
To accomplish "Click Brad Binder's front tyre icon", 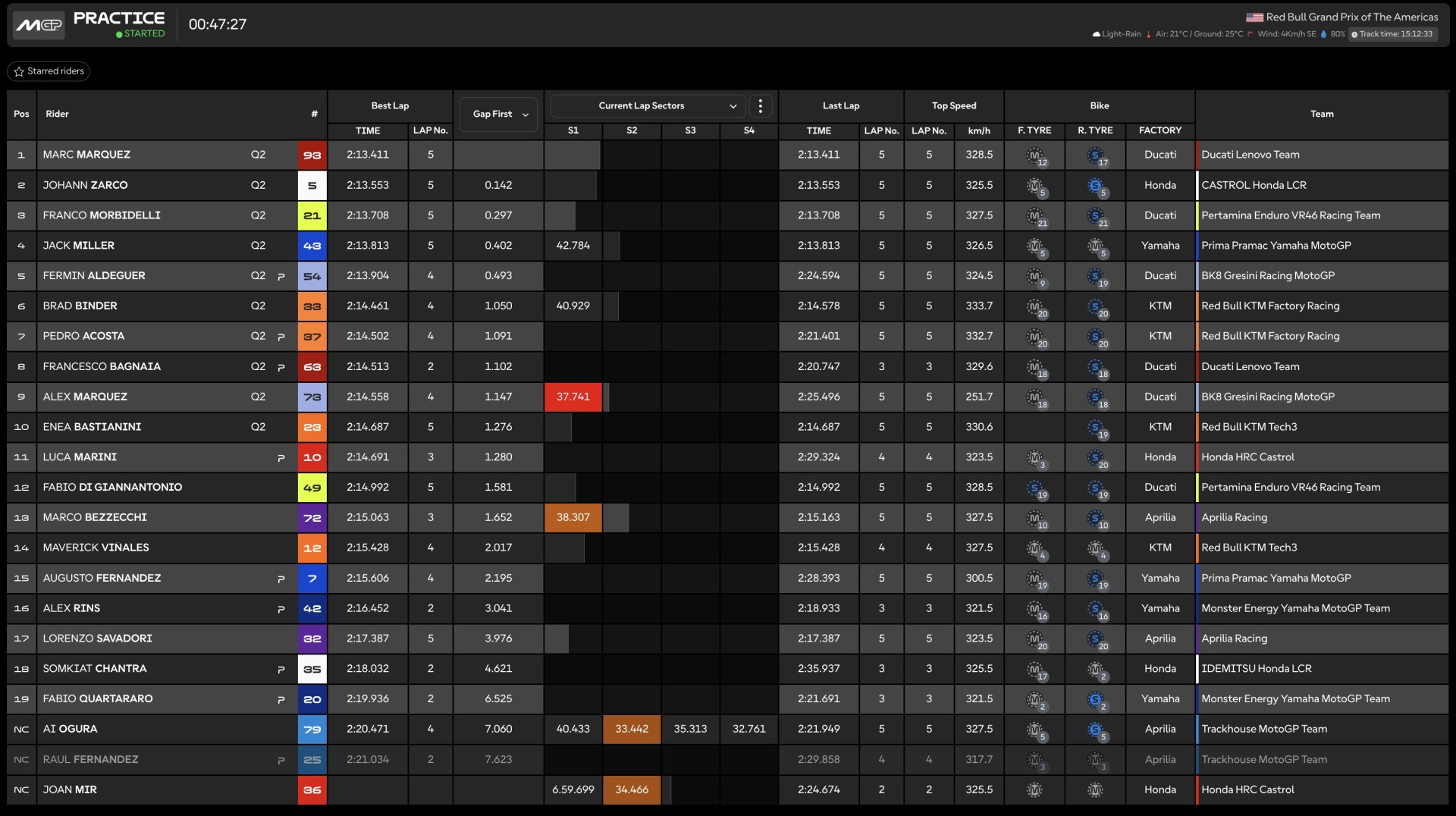I will coord(1036,307).
